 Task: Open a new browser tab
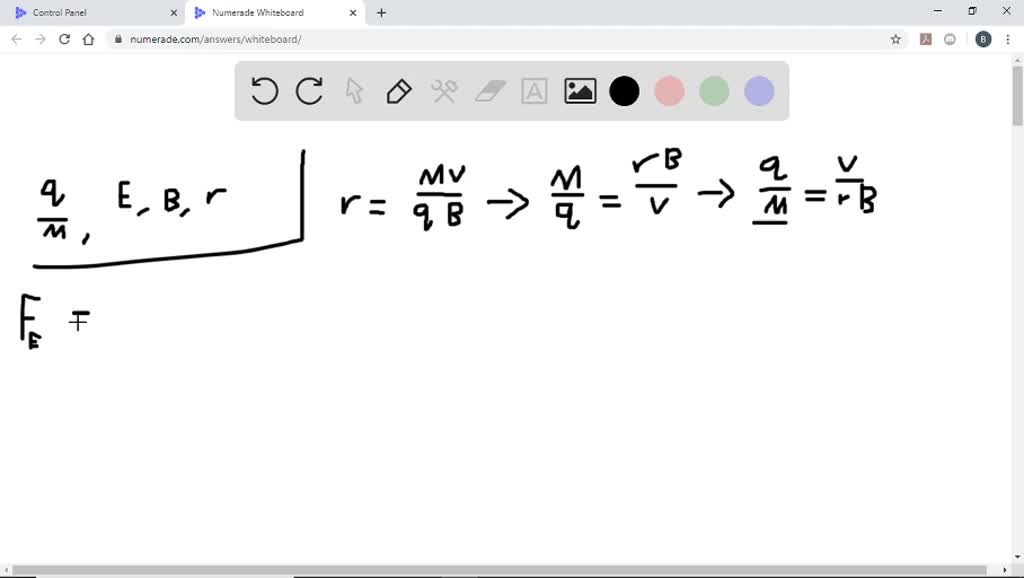click(x=381, y=12)
